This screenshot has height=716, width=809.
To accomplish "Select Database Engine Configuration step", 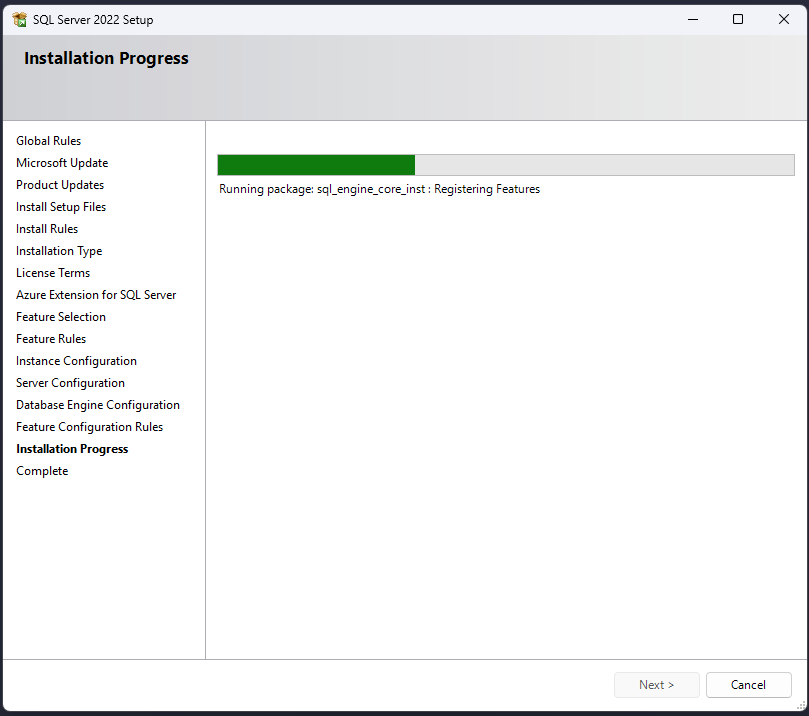I will [98, 405].
